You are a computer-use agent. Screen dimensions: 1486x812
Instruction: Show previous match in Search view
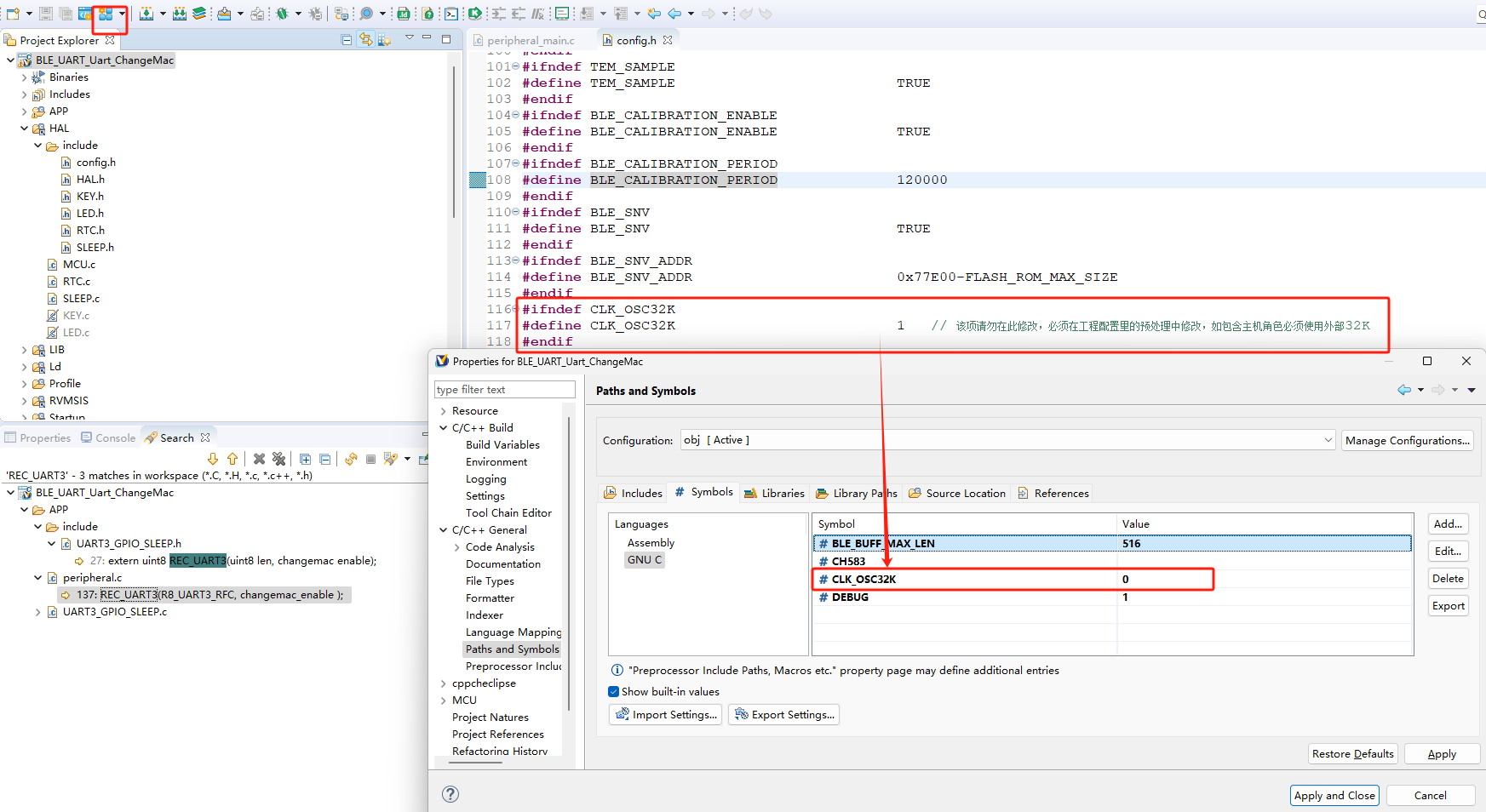coord(232,459)
